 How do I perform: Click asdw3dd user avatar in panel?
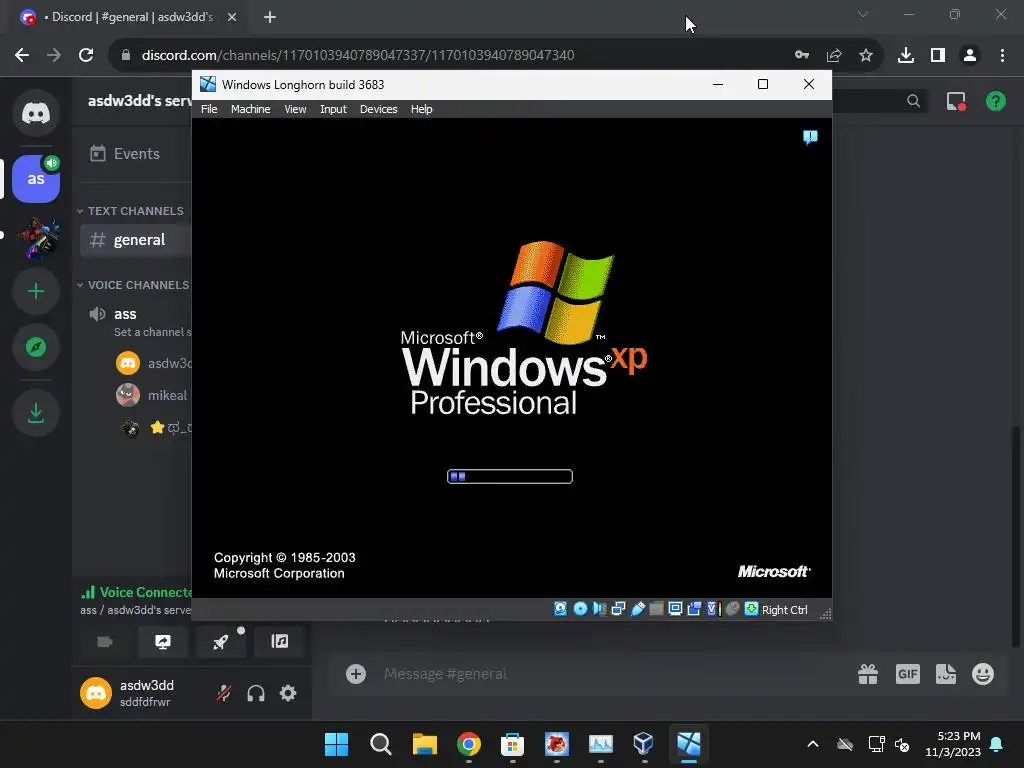pos(96,693)
